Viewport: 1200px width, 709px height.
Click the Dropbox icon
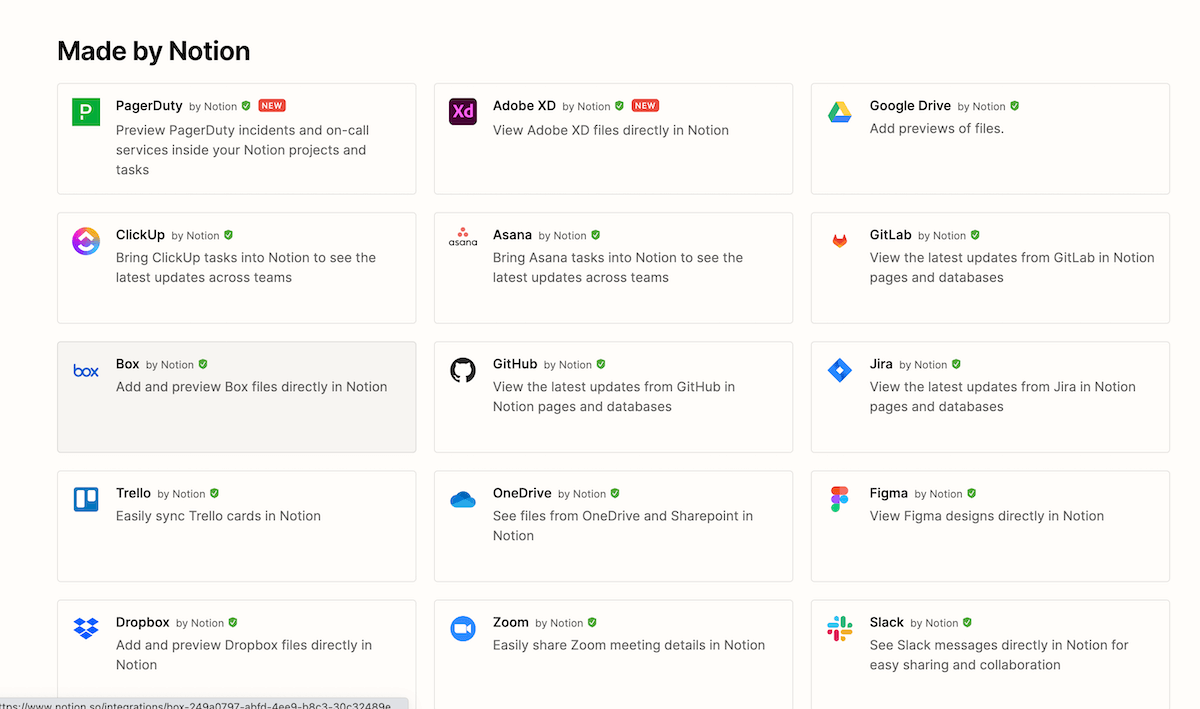coord(85,628)
